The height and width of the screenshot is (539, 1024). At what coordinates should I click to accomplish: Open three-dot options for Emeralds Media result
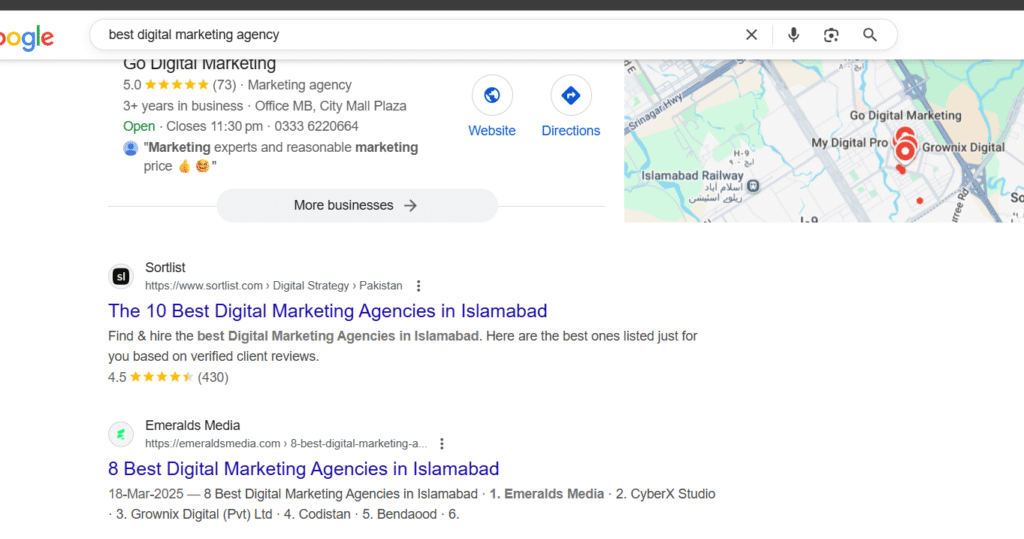tap(442, 444)
